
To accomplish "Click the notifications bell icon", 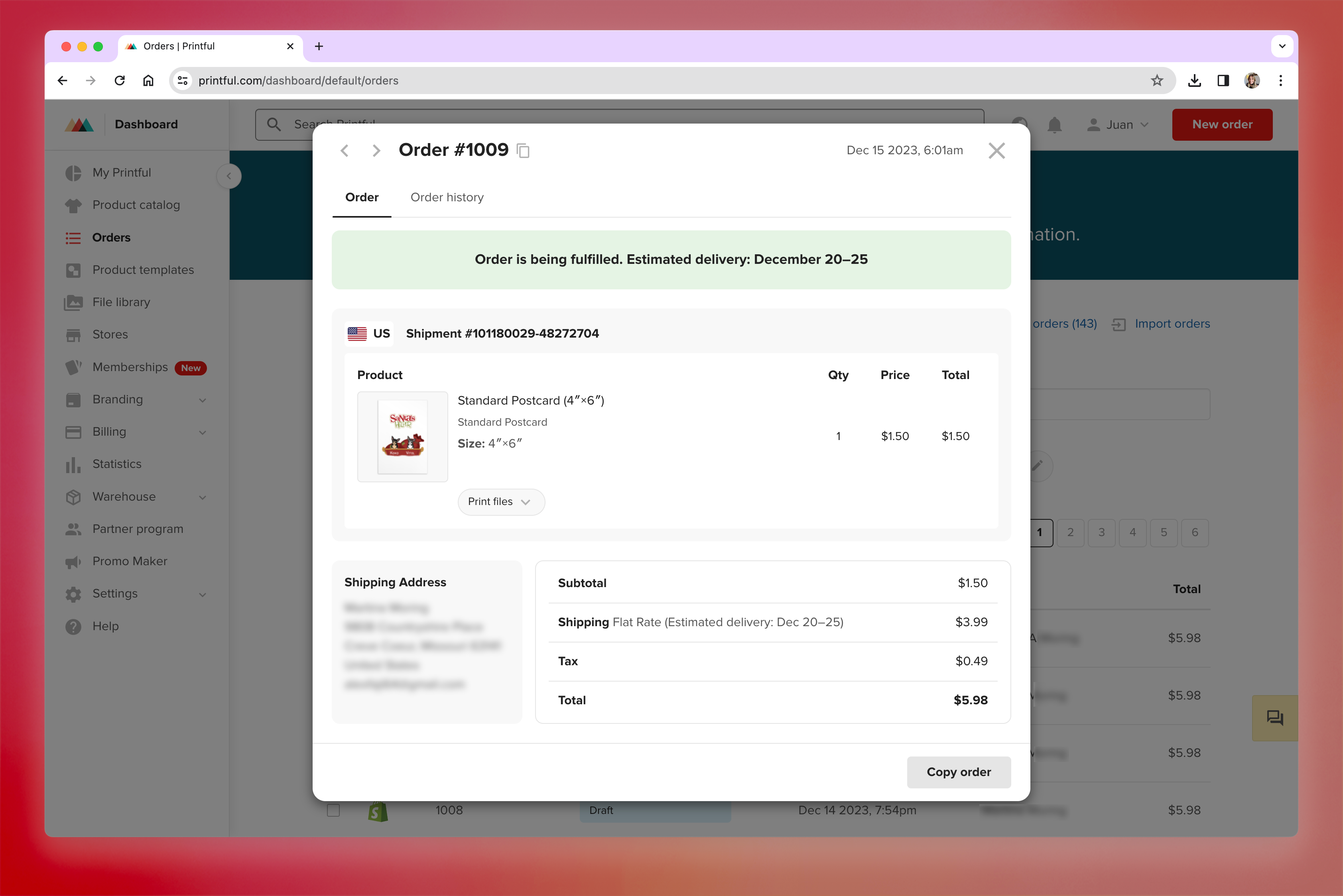I will coord(1054,125).
